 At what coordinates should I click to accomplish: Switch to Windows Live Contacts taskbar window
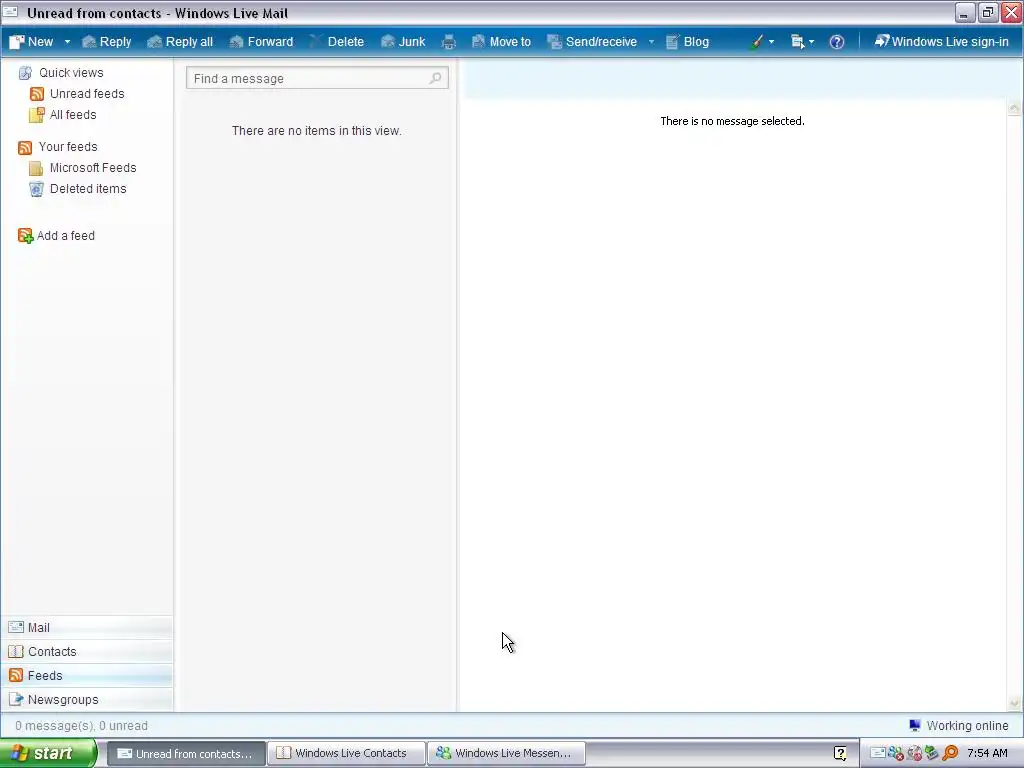pyautogui.click(x=347, y=753)
